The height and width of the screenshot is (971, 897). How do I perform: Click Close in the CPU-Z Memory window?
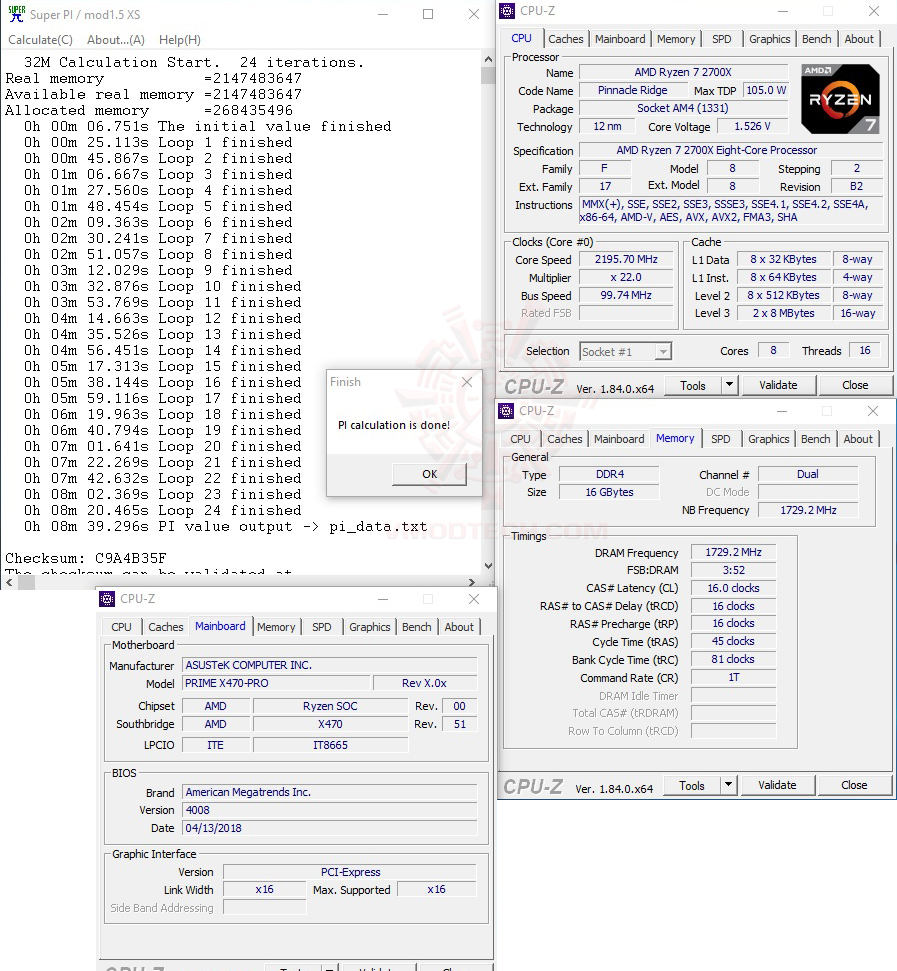(x=855, y=786)
